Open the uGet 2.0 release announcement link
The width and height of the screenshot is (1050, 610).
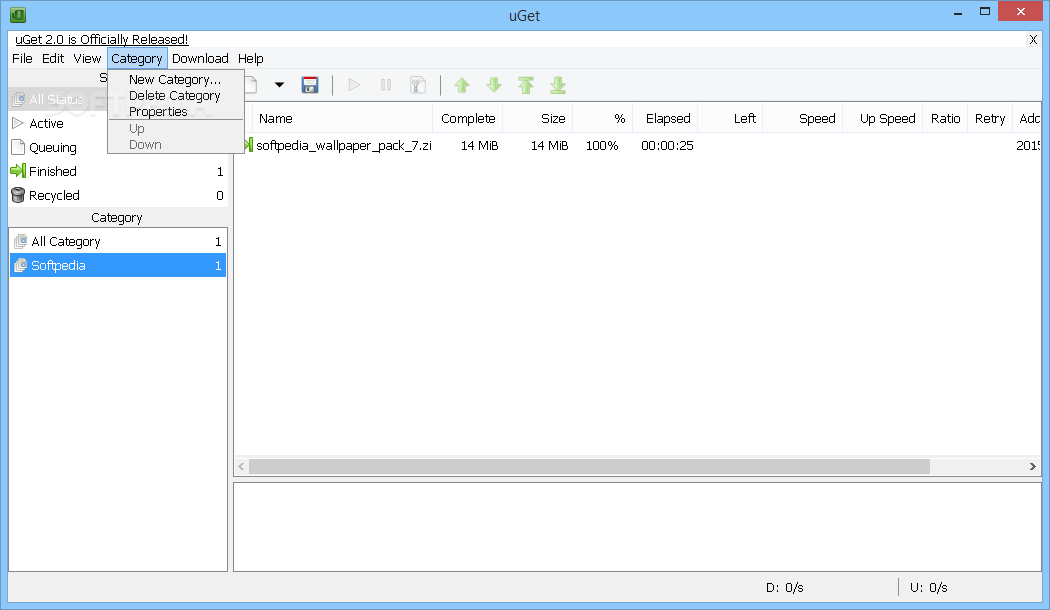[x=102, y=40]
